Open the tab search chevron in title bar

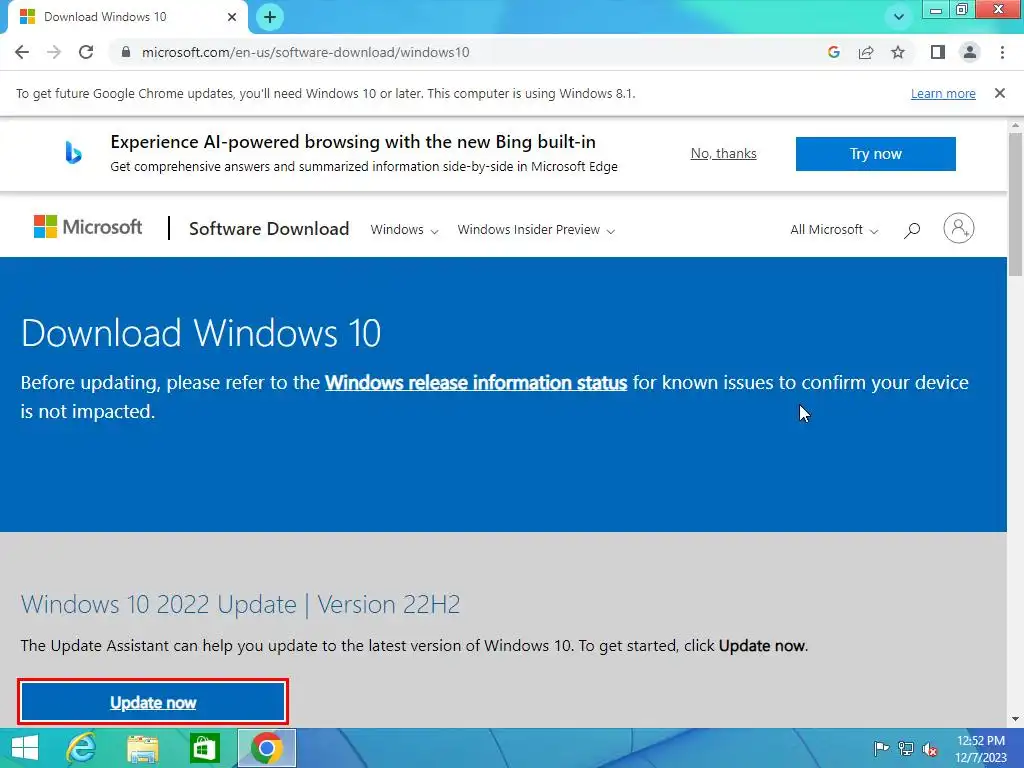[899, 17]
